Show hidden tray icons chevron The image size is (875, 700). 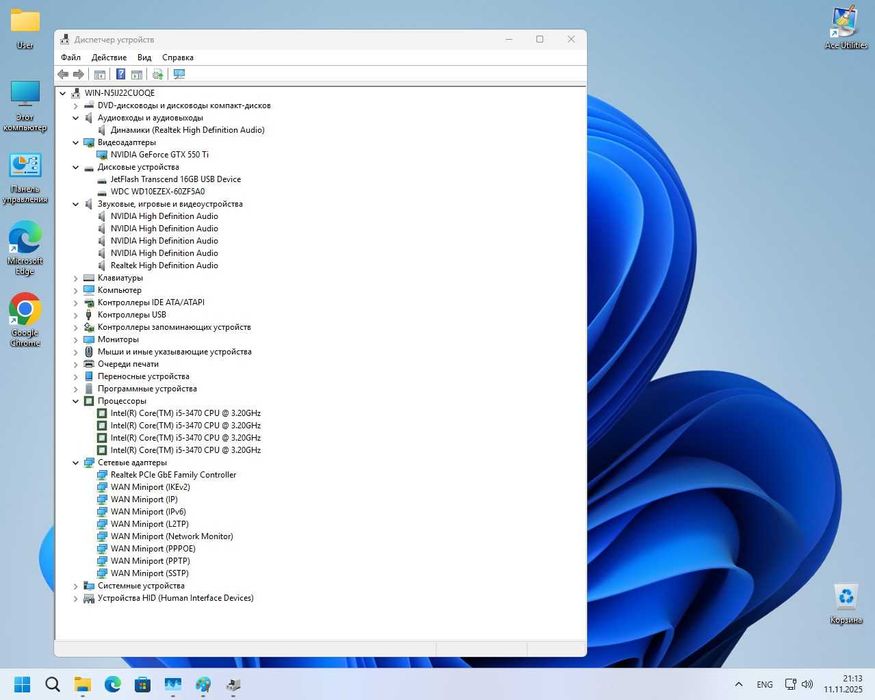pos(739,684)
